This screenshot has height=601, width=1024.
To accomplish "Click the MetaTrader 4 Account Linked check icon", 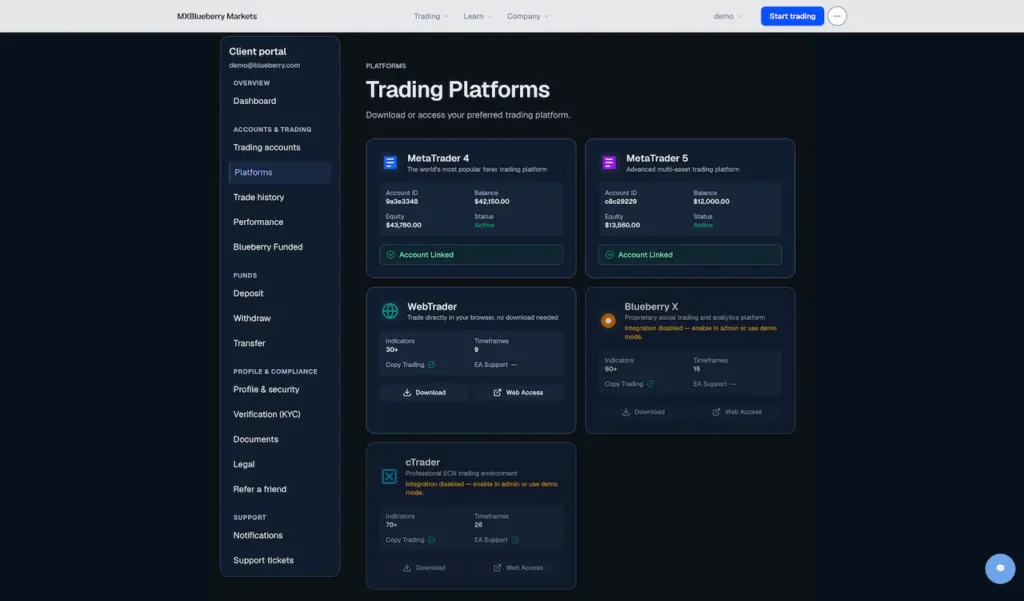I will (x=391, y=255).
